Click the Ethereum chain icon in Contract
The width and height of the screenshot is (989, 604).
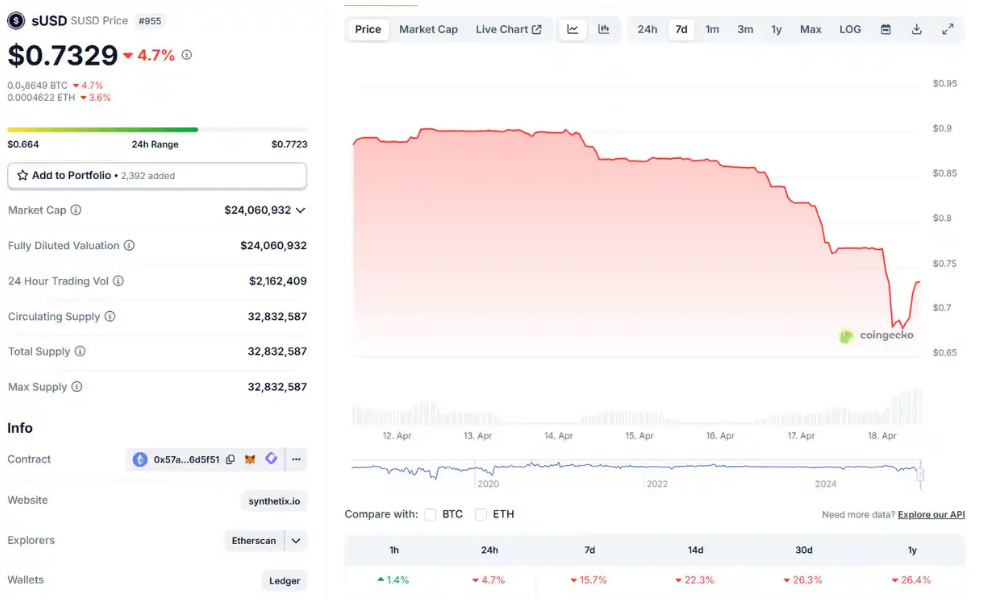click(x=140, y=460)
